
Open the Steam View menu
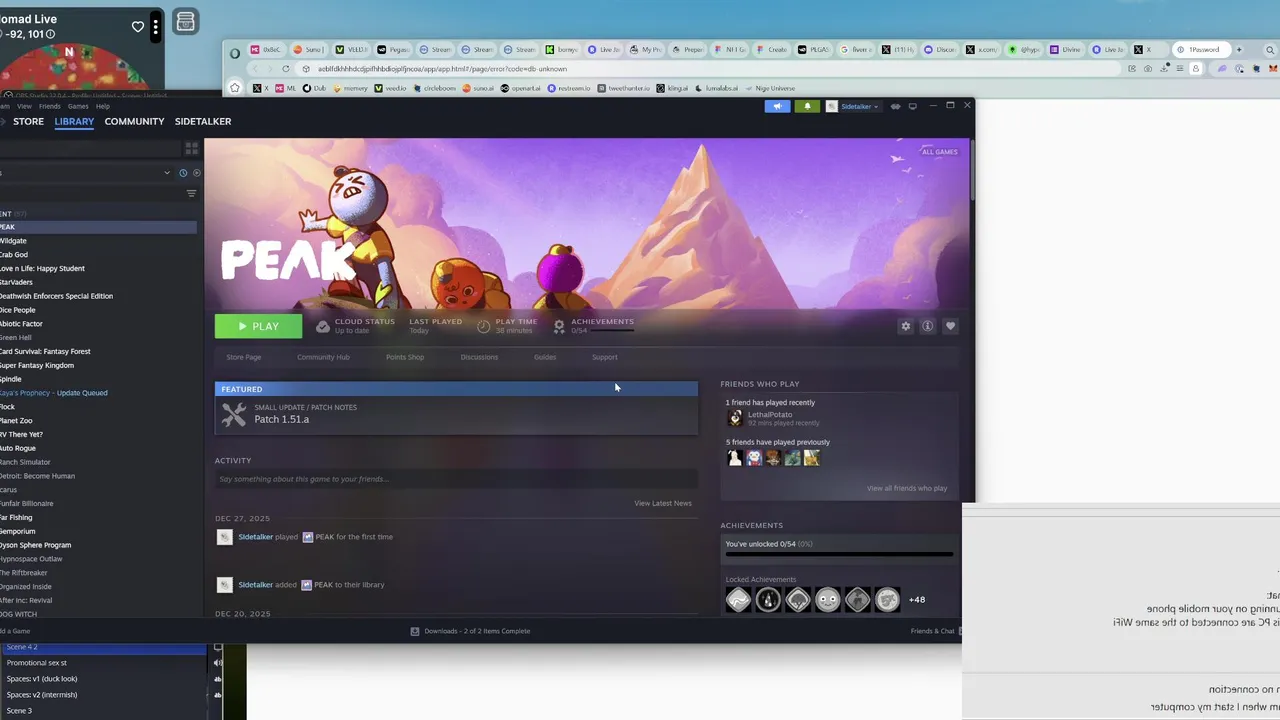tap(24, 106)
